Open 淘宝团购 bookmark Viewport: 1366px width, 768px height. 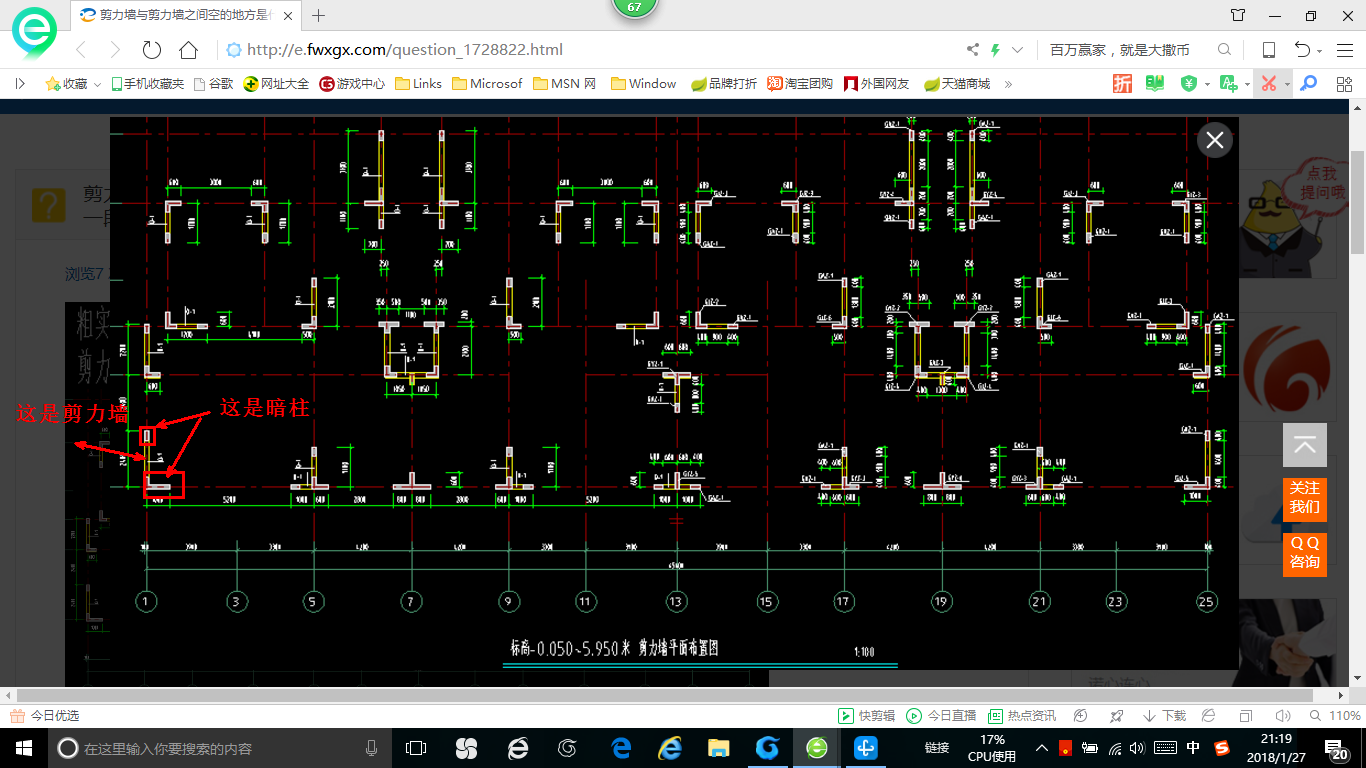point(800,84)
